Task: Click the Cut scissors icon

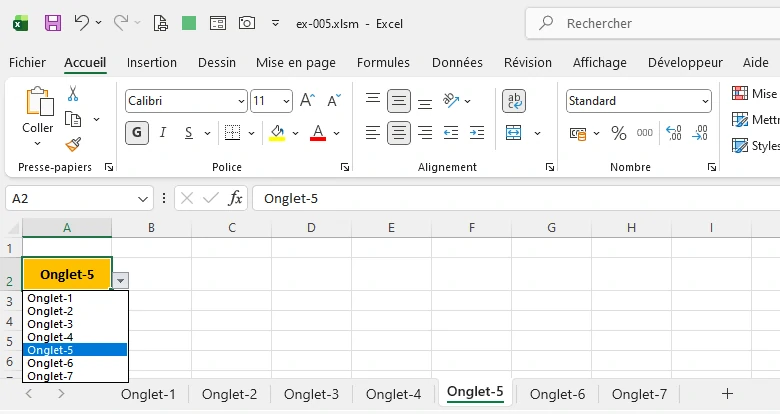Action: pyautogui.click(x=73, y=94)
